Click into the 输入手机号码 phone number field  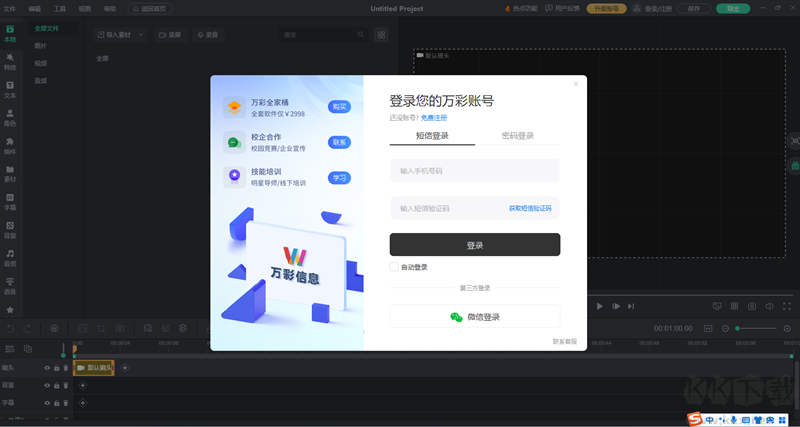pyautogui.click(x=475, y=170)
